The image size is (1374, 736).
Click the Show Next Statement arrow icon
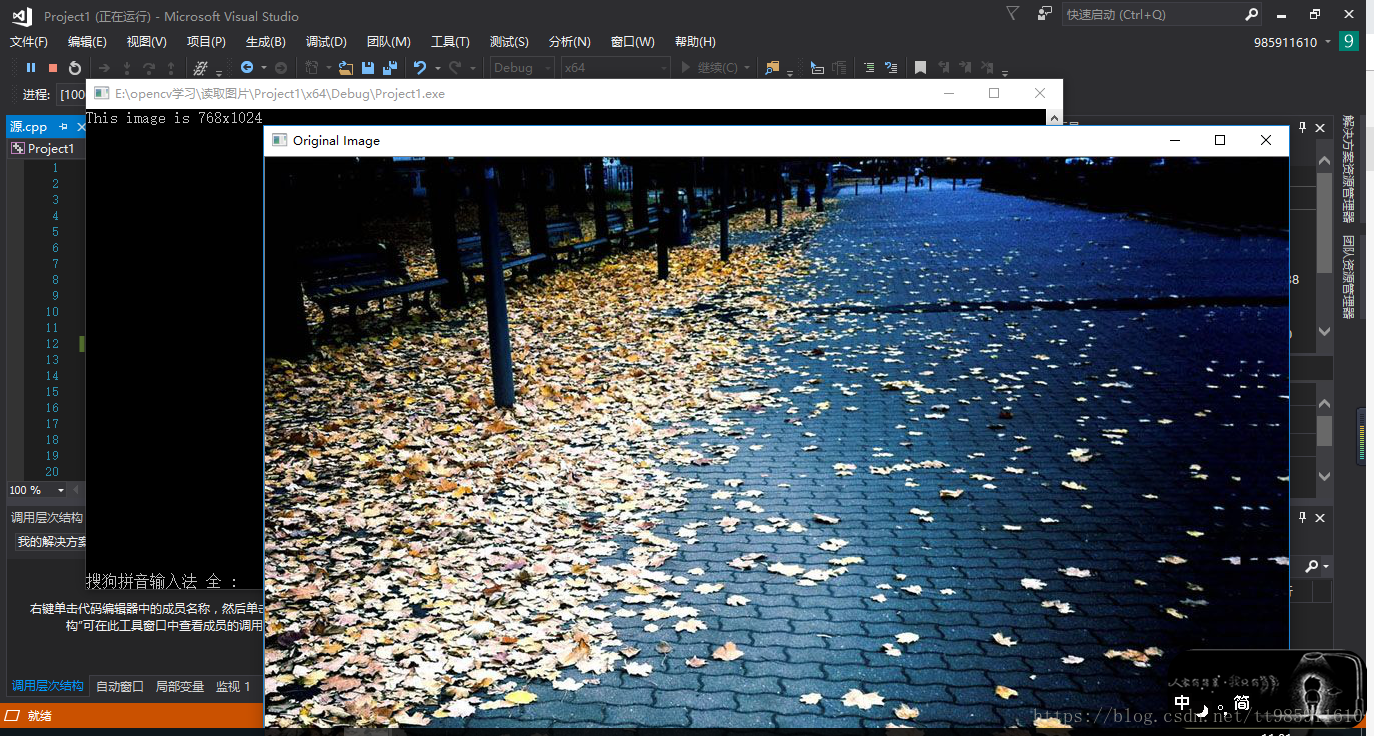[104, 68]
